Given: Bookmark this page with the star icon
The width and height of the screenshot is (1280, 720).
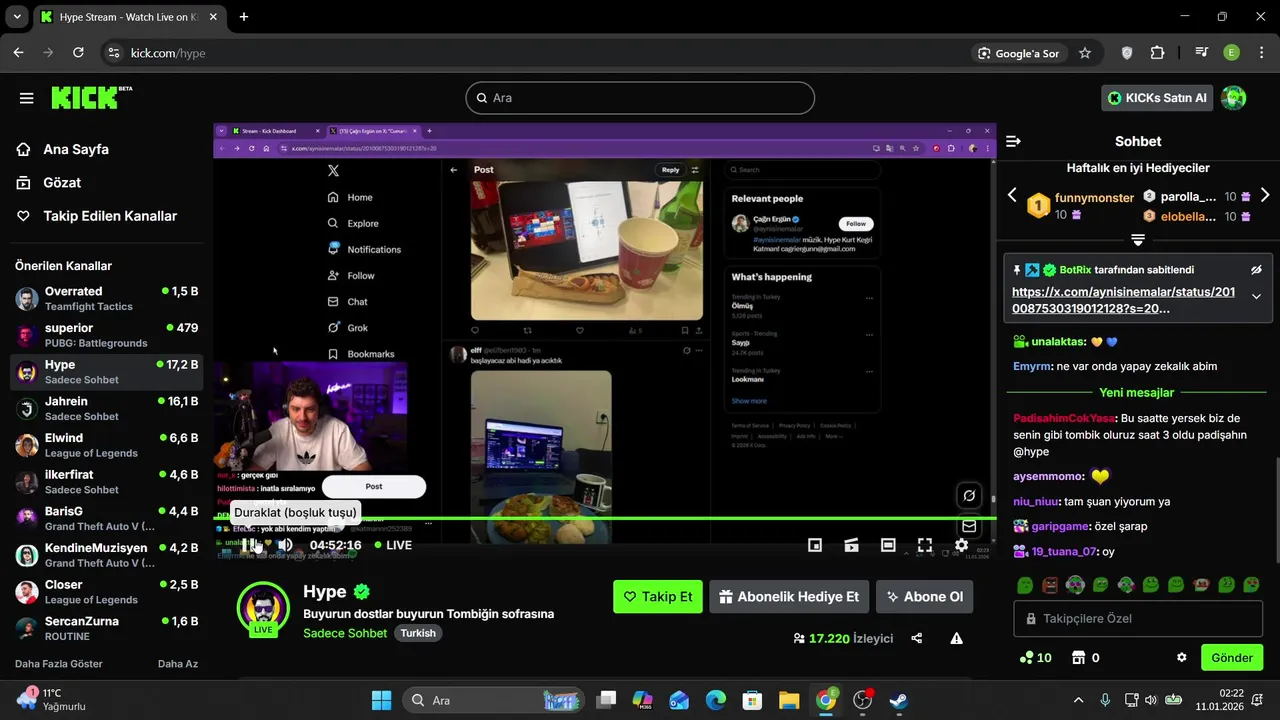Looking at the screenshot, I should click(x=1085, y=53).
